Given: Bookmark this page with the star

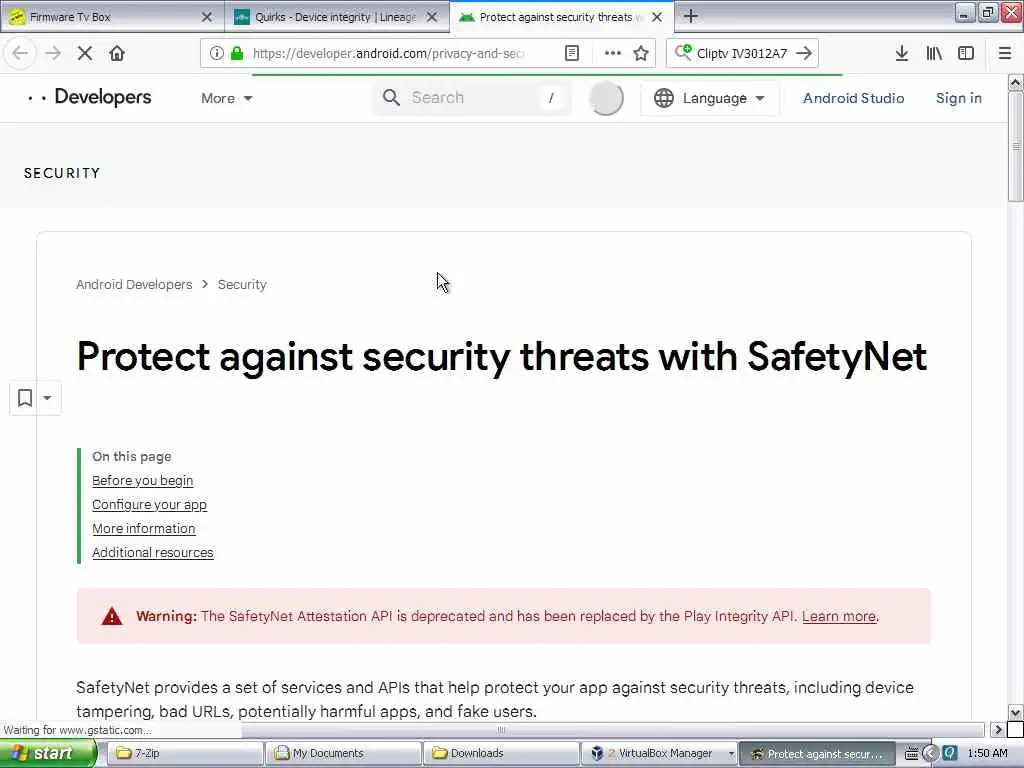Looking at the screenshot, I should point(641,53).
